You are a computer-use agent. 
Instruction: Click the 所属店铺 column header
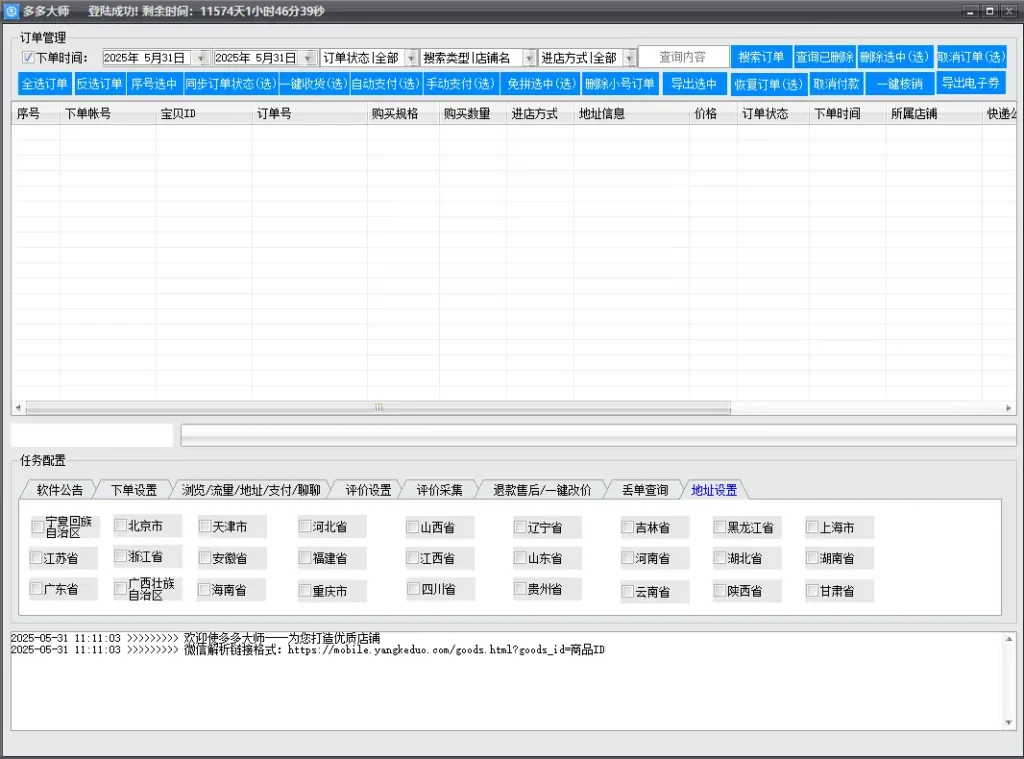(x=933, y=114)
